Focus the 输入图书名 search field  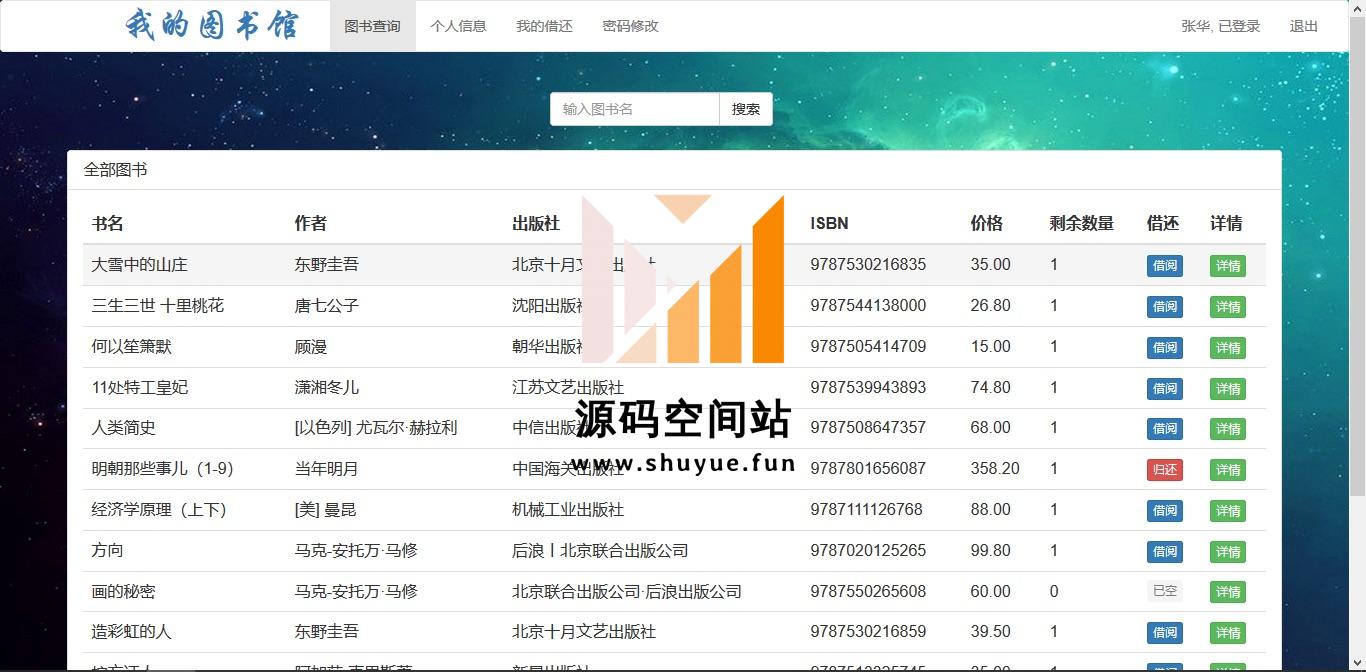click(x=634, y=109)
